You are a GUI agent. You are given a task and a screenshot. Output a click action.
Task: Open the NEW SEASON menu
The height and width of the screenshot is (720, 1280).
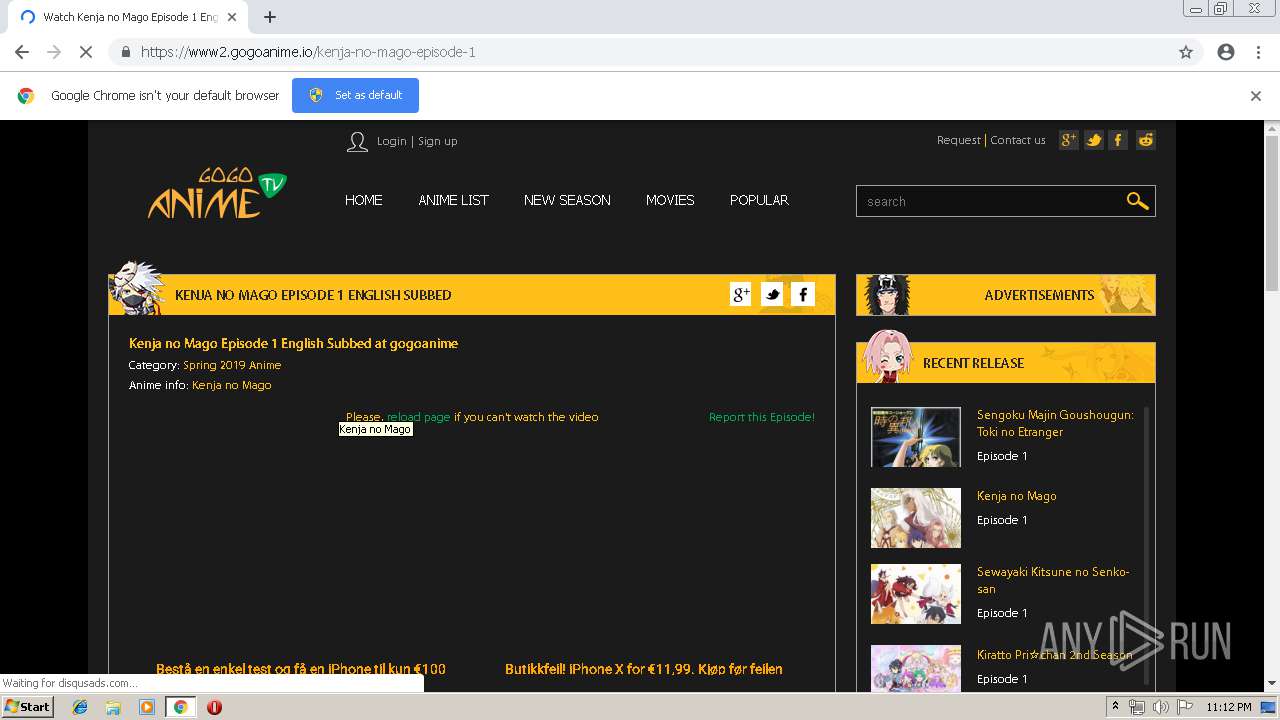pos(567,200)
